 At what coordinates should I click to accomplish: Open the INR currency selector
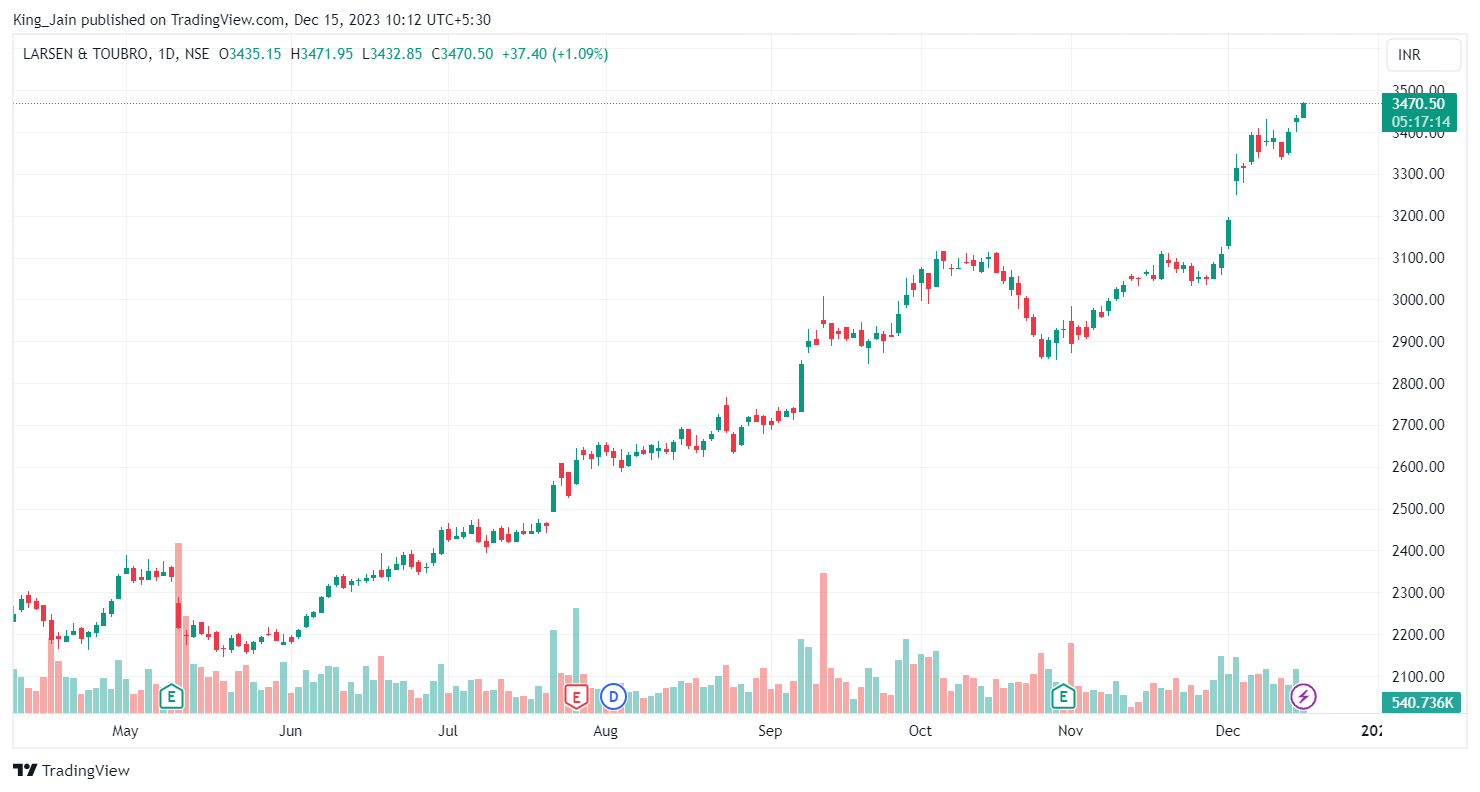(1423, 55)
